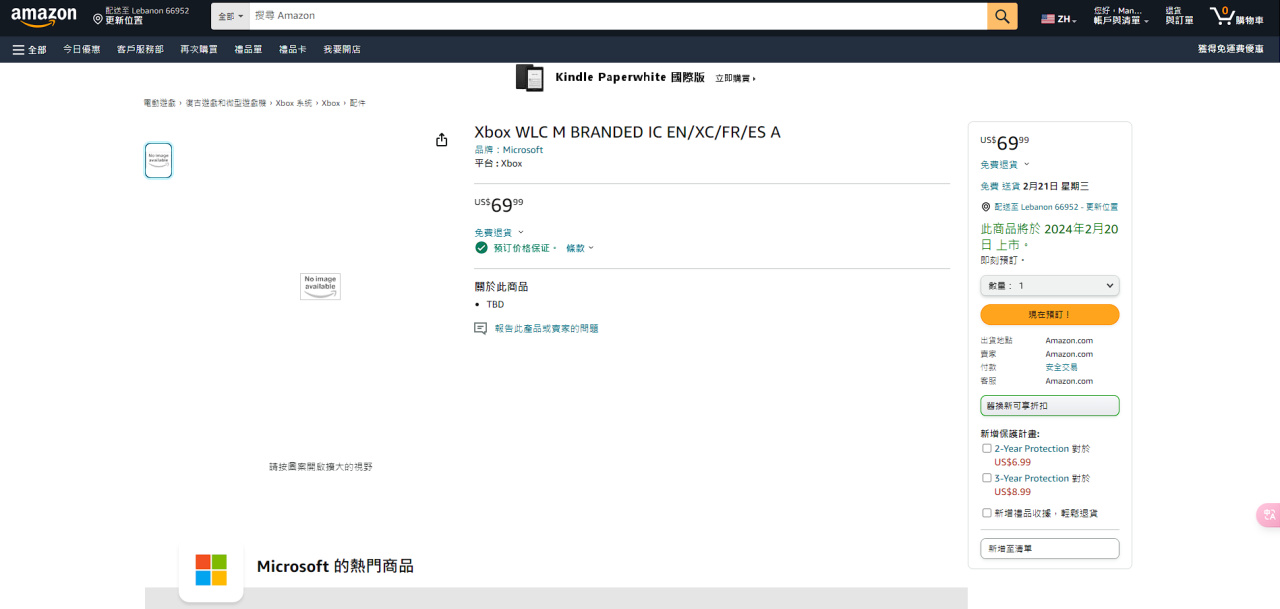Click into the Amazon search field

pyautogui.click(x=619, y=16)
